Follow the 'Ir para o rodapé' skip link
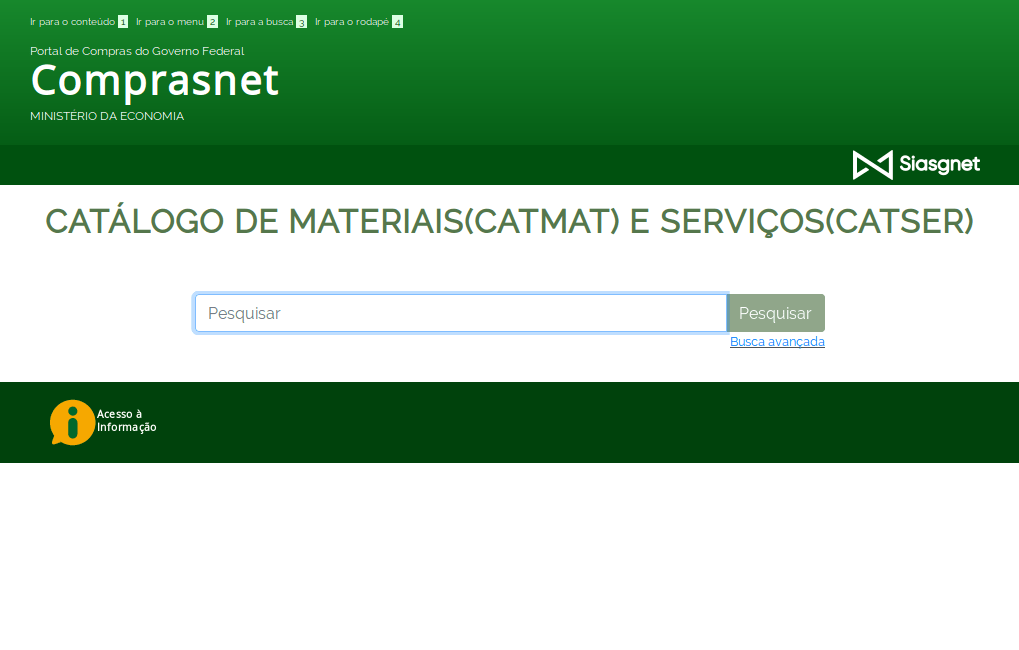1019x650 pixels. [359, 22]
